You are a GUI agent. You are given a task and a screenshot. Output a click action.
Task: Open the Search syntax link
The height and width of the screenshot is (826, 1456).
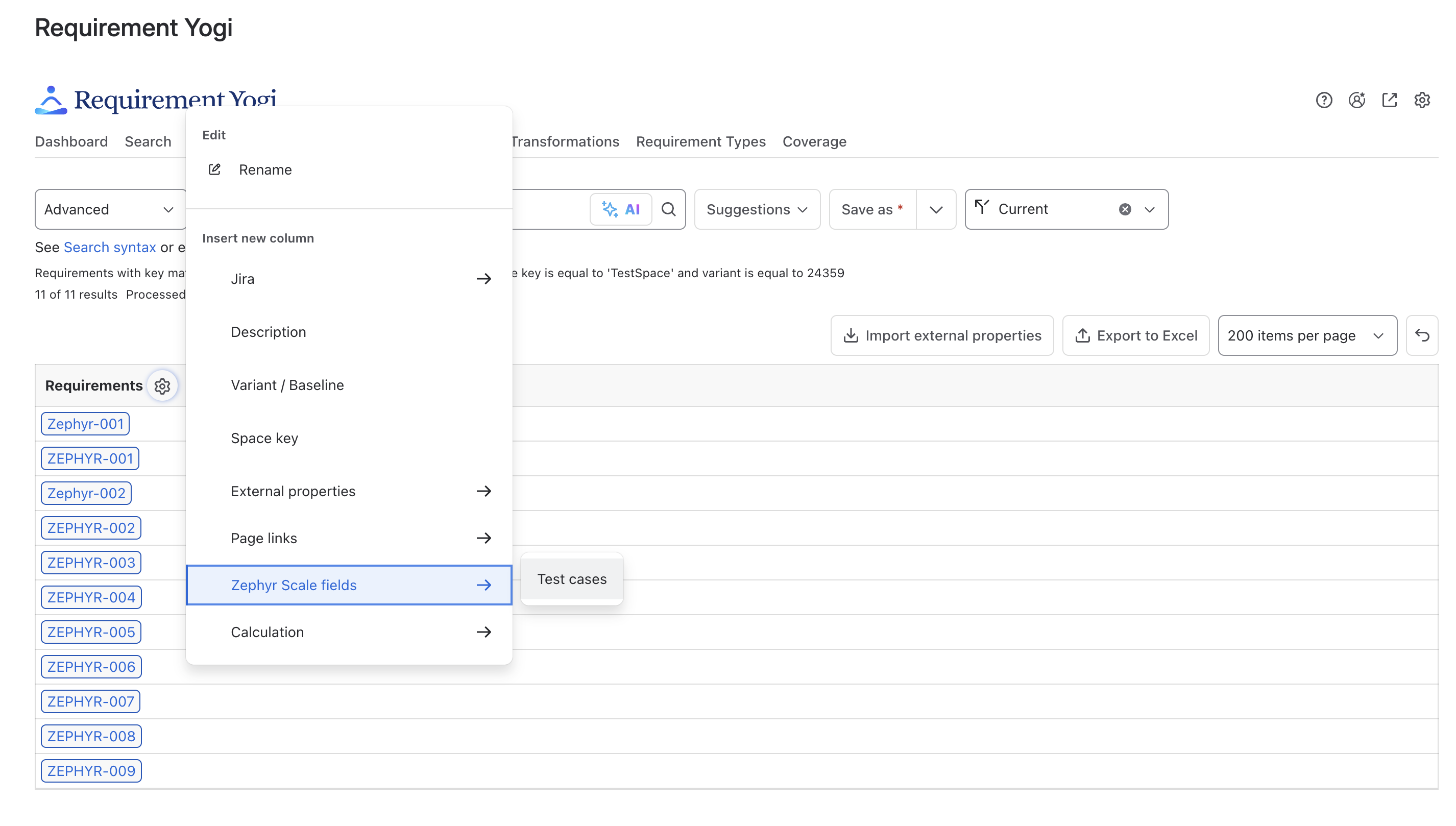point(109,248)
